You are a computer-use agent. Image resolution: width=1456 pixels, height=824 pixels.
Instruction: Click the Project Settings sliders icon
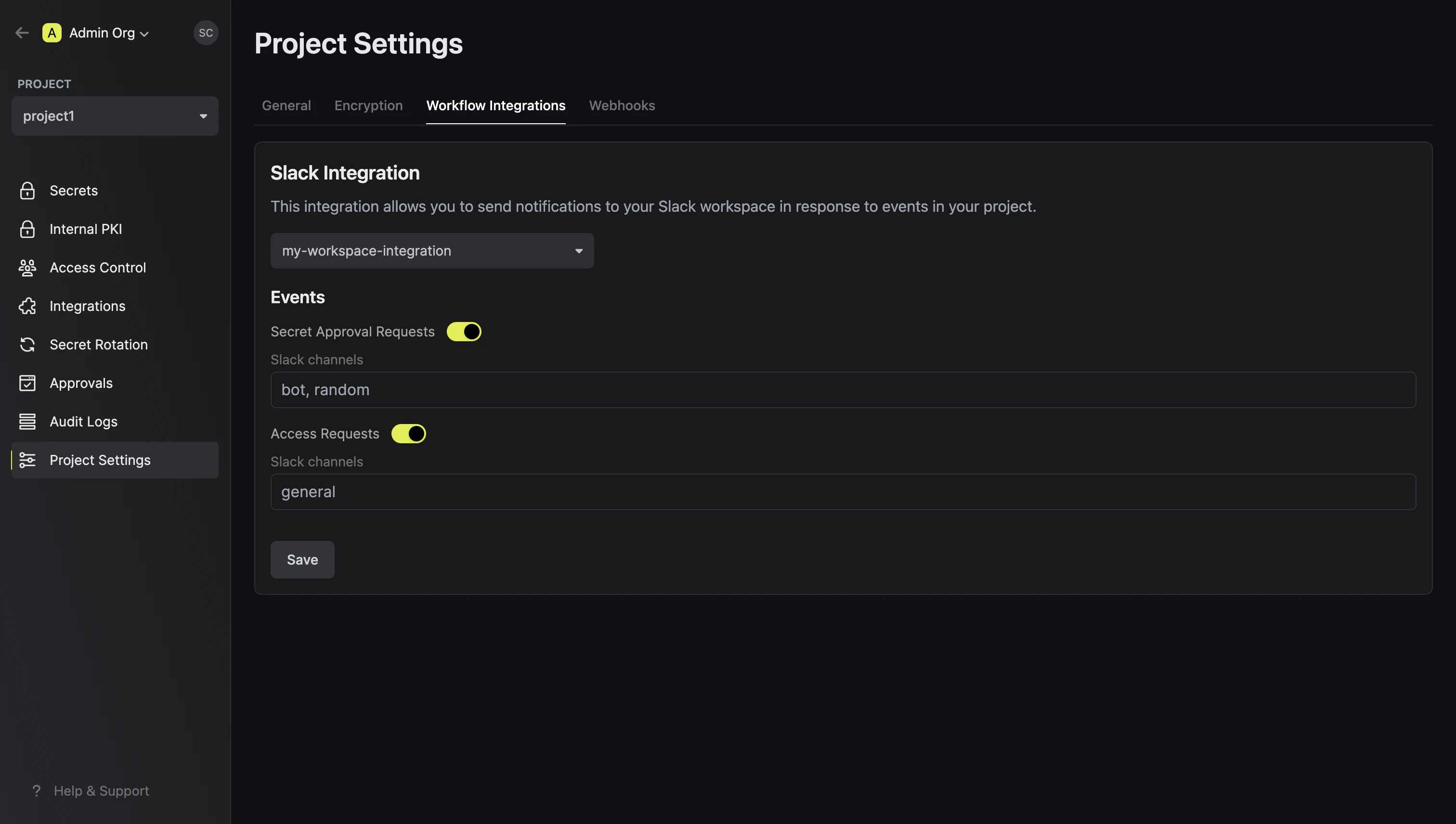coord(27,460)
